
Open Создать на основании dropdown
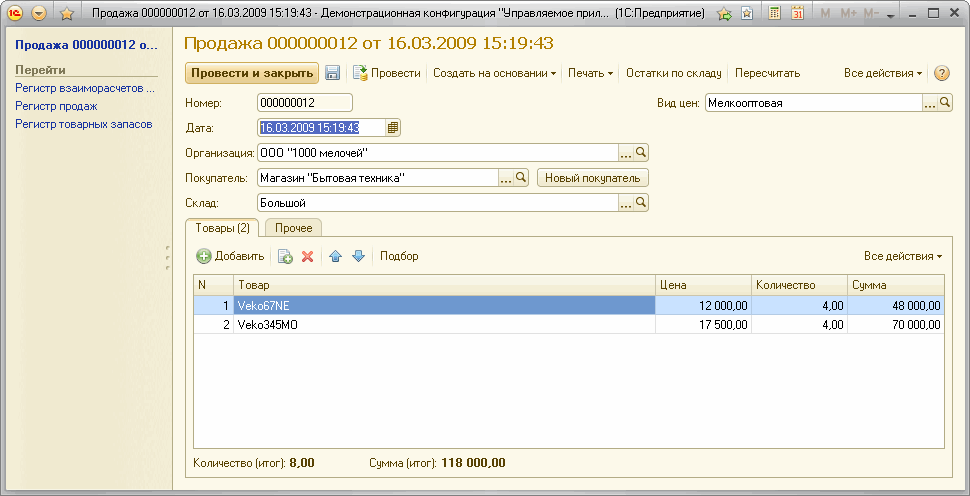tap(494, 73)
